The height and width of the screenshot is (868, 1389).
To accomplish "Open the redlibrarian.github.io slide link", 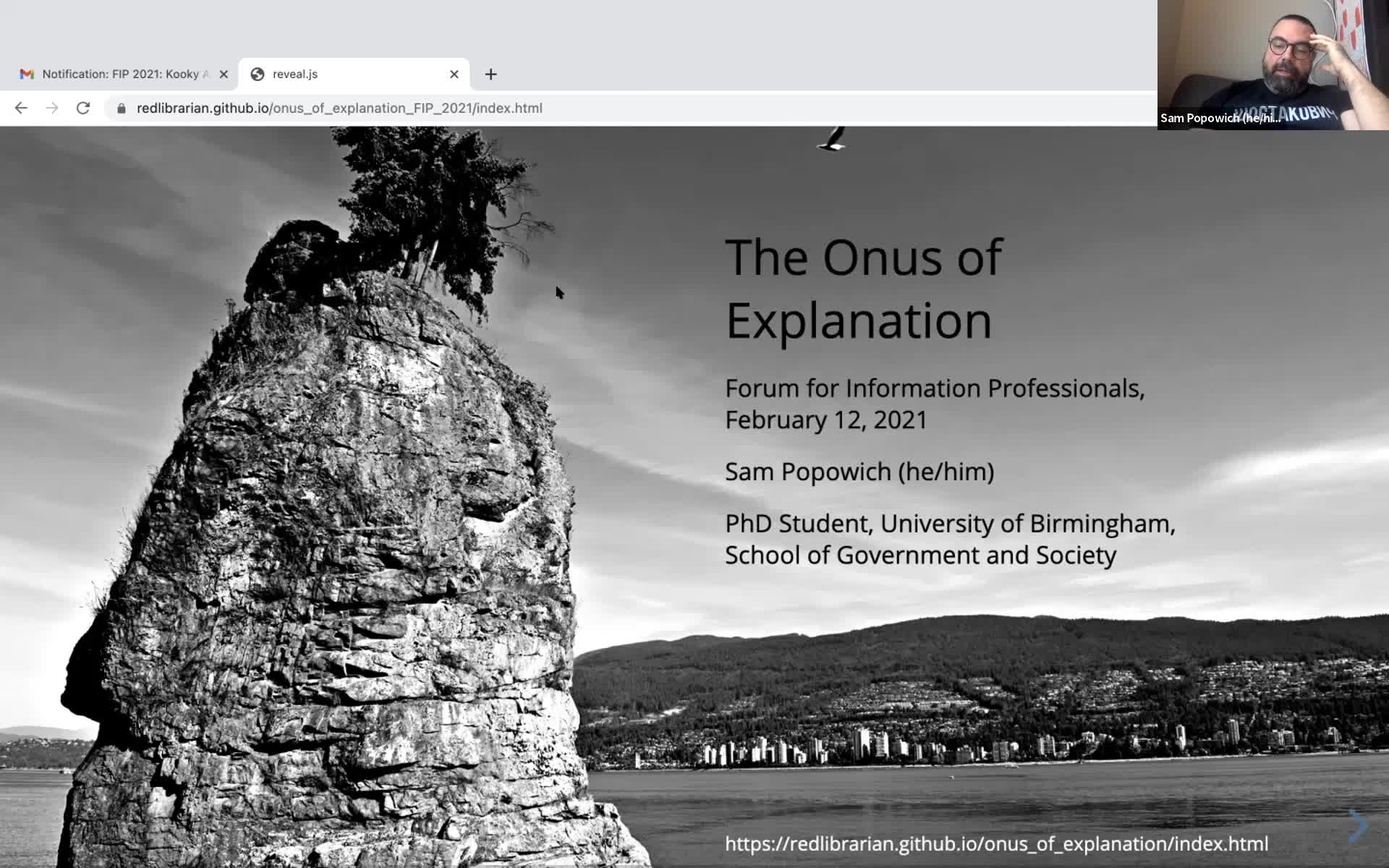I will click(996, 844).
